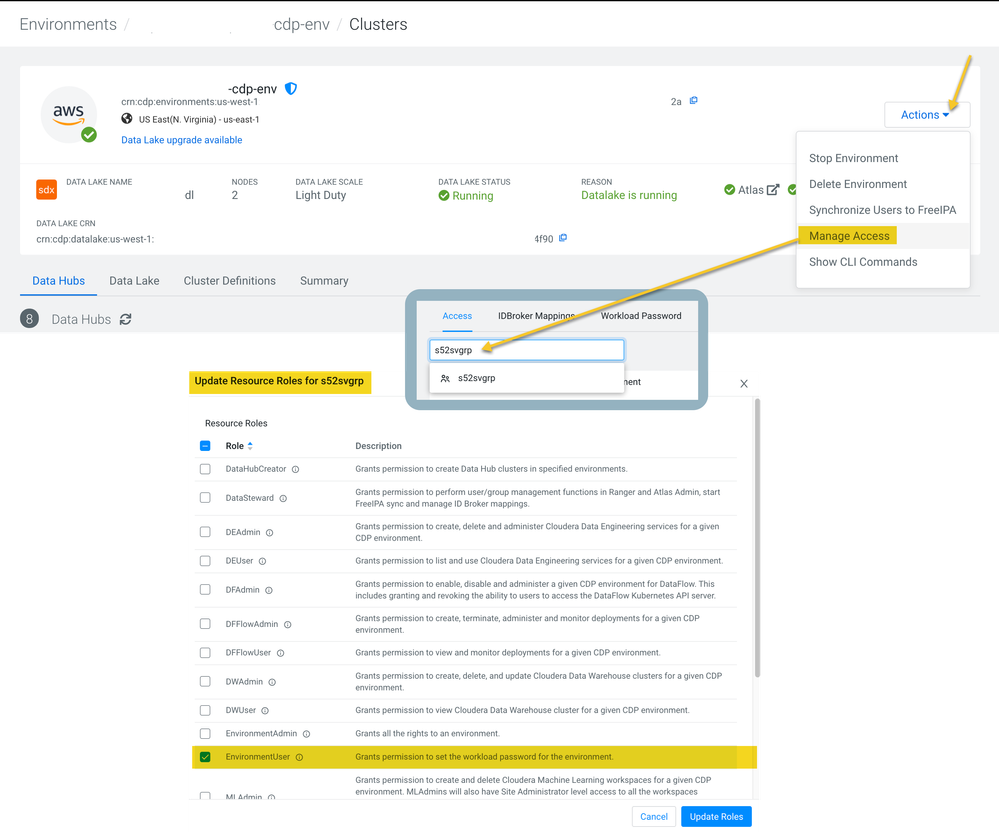Click the blue shield icon beside cdp-env
The height and width of the screenshot is (832, 999).
291,89
